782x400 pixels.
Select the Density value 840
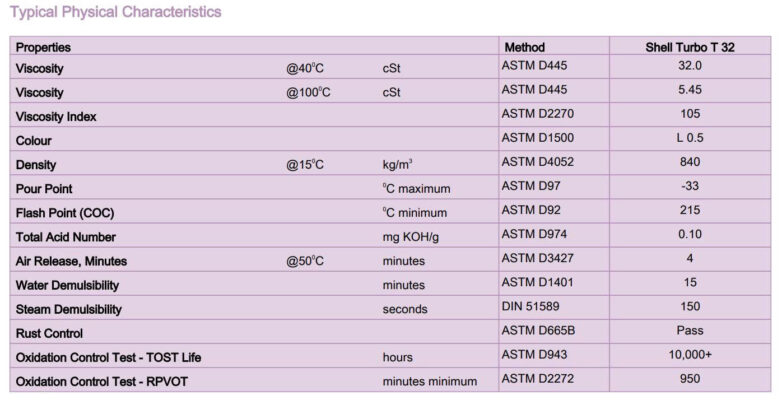coord(689,162)
